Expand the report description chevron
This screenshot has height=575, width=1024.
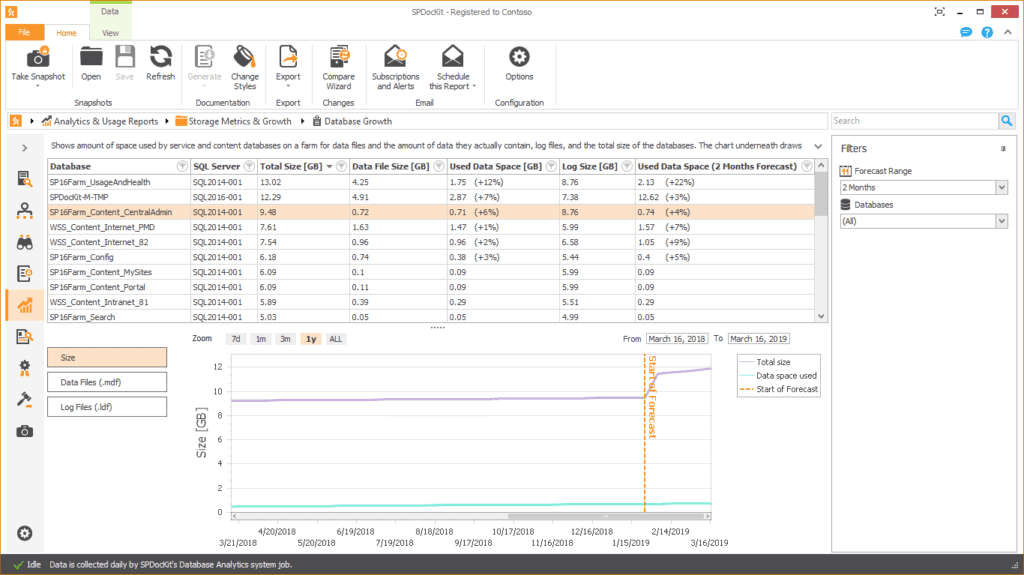pos(818,146)
